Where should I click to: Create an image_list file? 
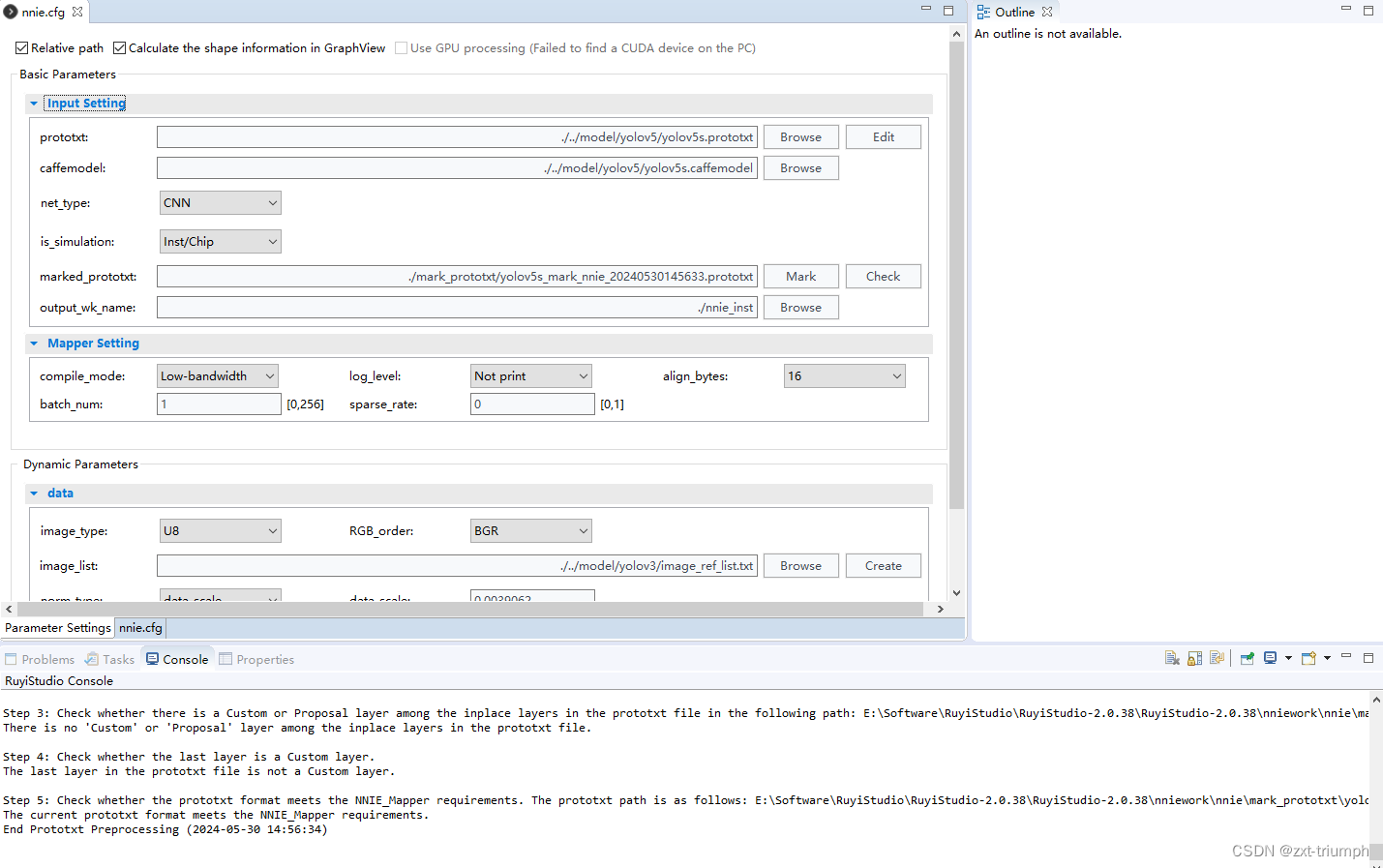coord(884,566)
